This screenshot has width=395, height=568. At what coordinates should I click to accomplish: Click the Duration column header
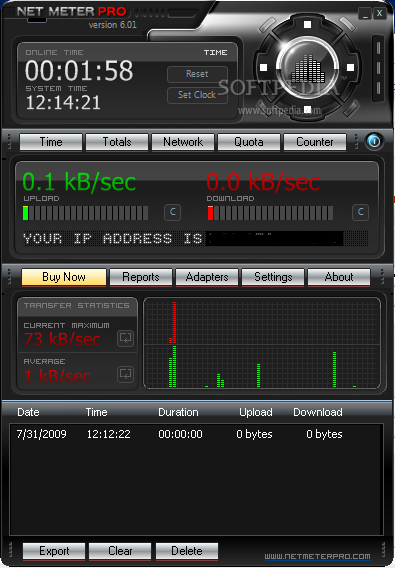point(178,412)
